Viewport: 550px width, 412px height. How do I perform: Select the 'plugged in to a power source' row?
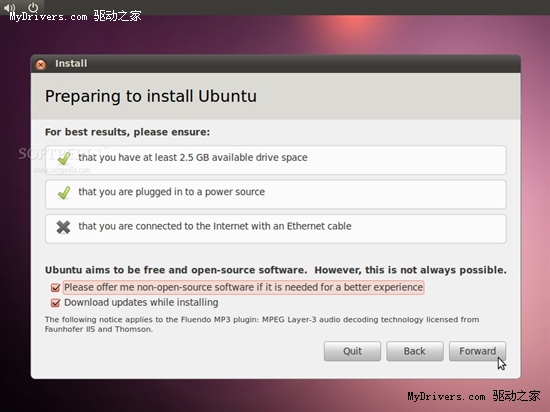[x=276, y=194]
